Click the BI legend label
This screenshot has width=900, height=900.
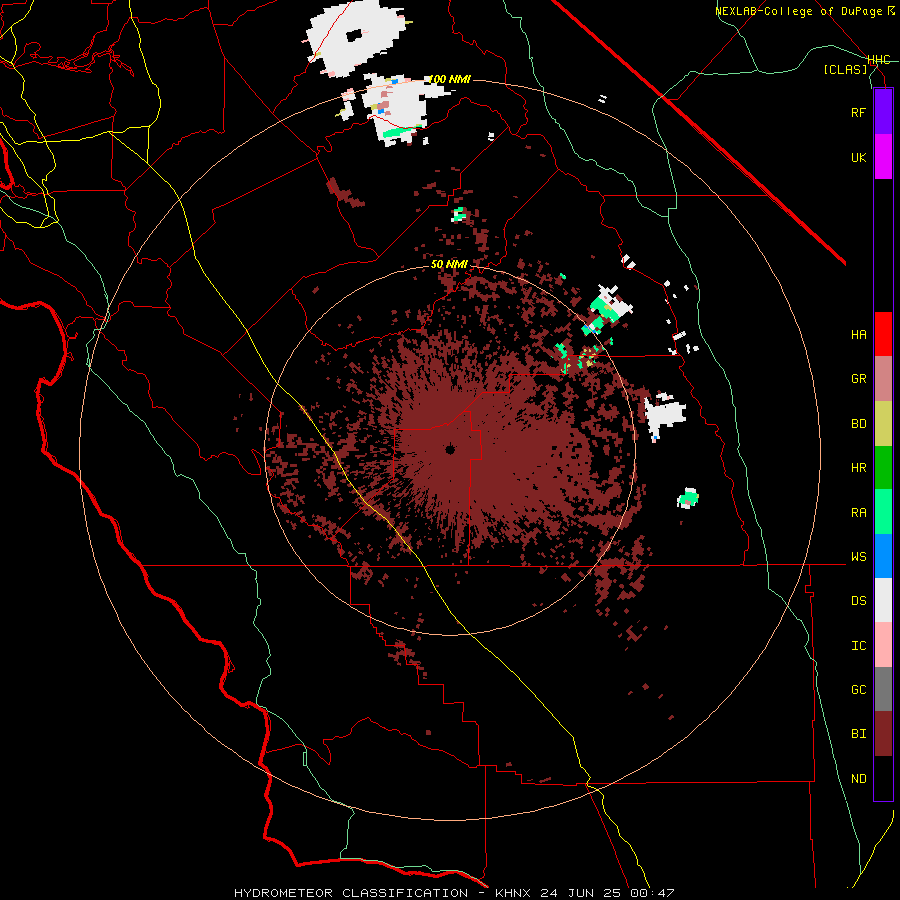(859, 734)
